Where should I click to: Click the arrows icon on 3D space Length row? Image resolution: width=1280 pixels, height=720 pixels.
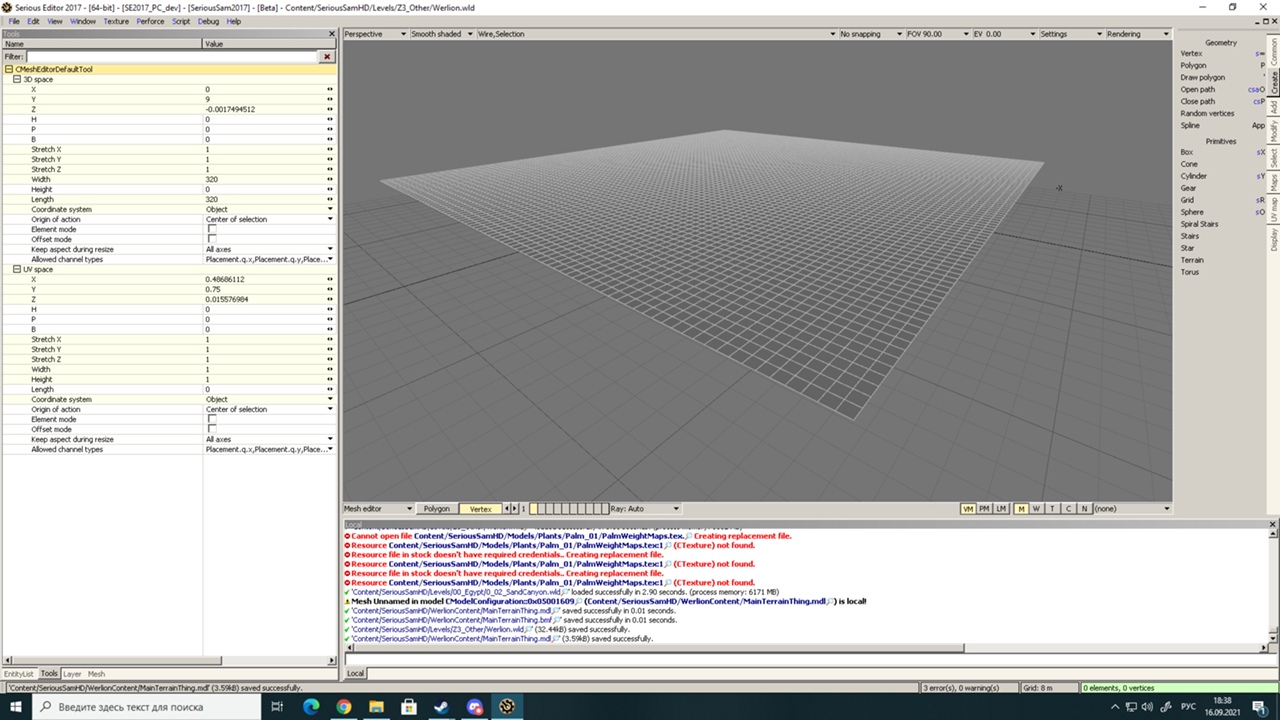tap(329, 199)
